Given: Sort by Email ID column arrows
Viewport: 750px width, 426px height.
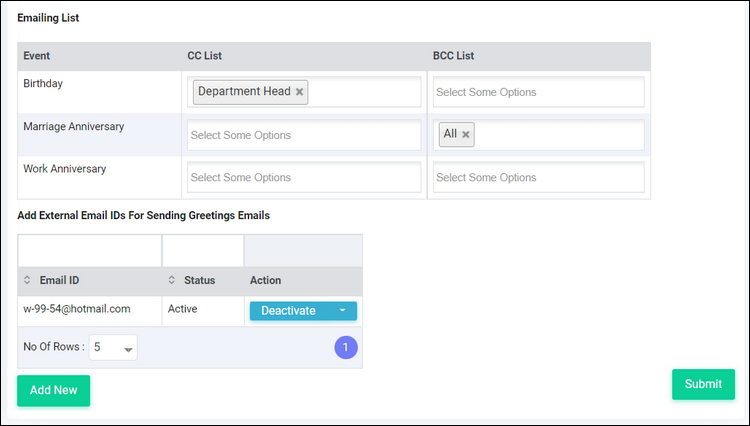Looking at the screenshot, I should pos(27,280).
